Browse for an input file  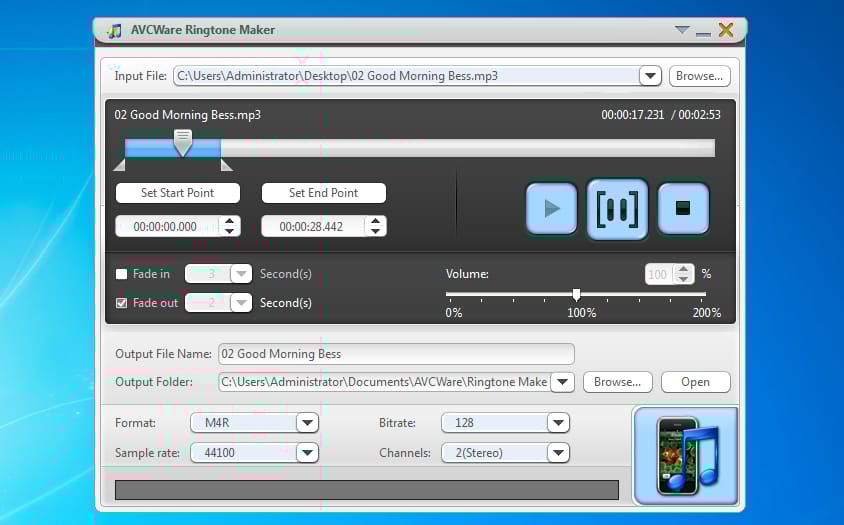(699, 76)
